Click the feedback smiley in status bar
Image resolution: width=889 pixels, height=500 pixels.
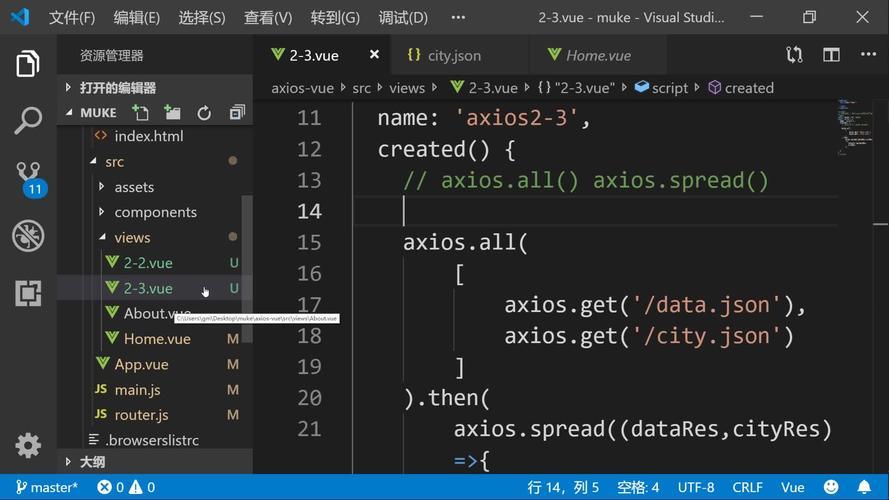831,487
